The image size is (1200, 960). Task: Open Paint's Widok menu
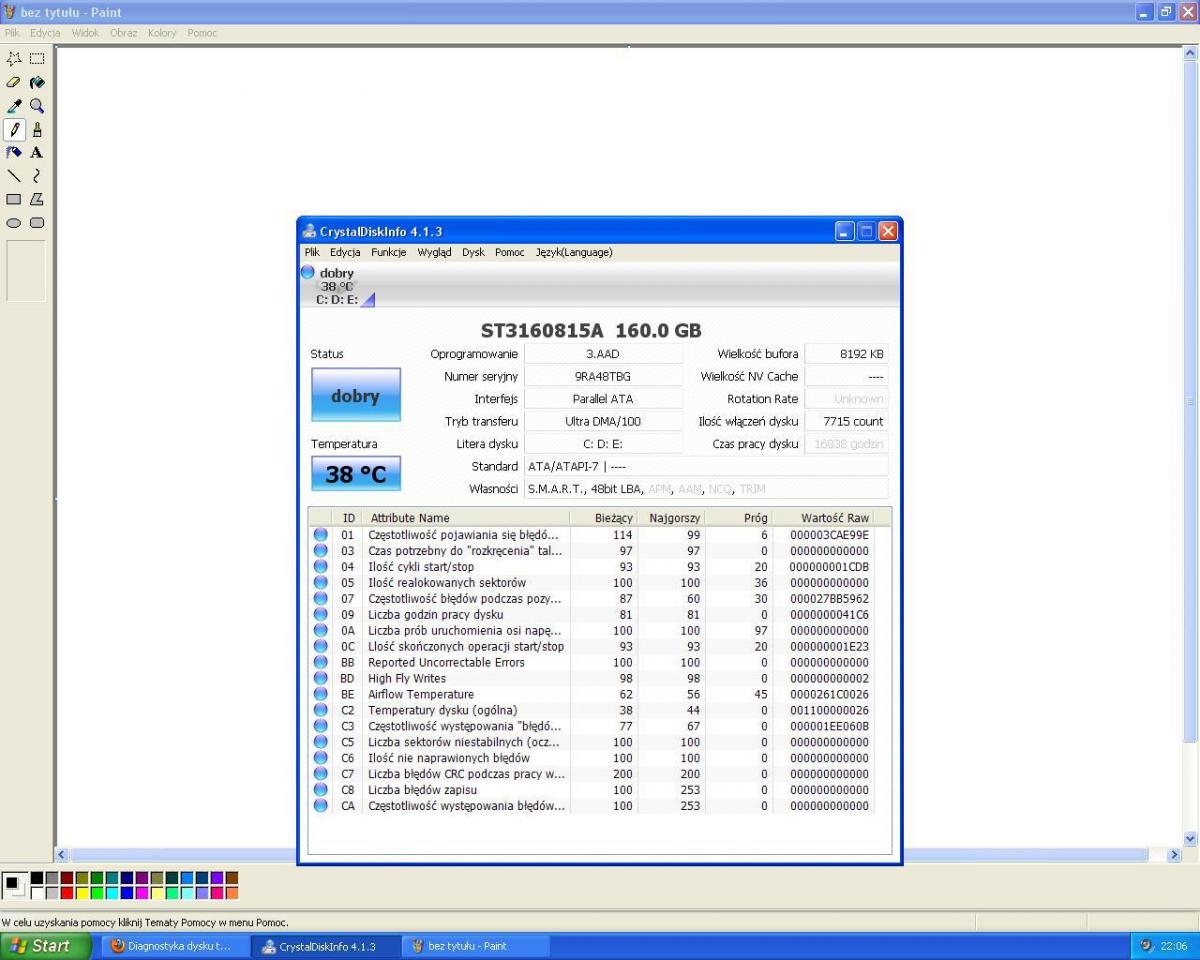[x=85, y=33]
